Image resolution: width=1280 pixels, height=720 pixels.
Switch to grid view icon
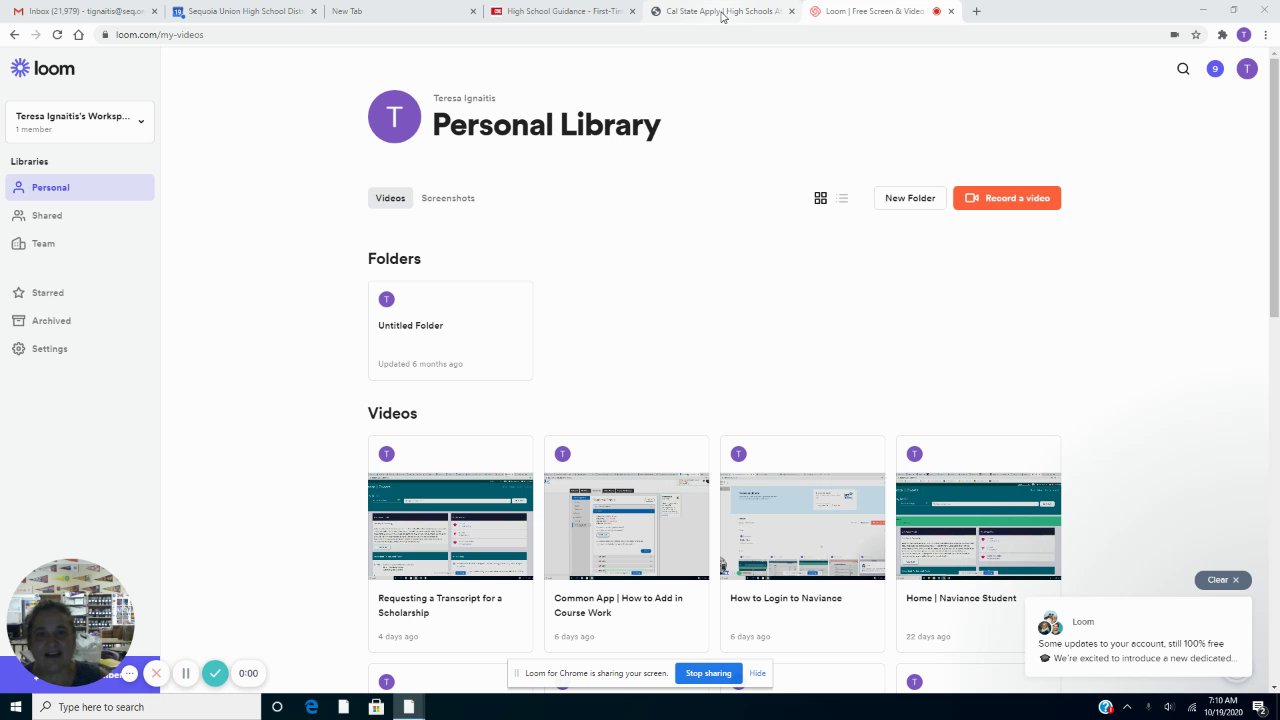[x=820, y=198]
